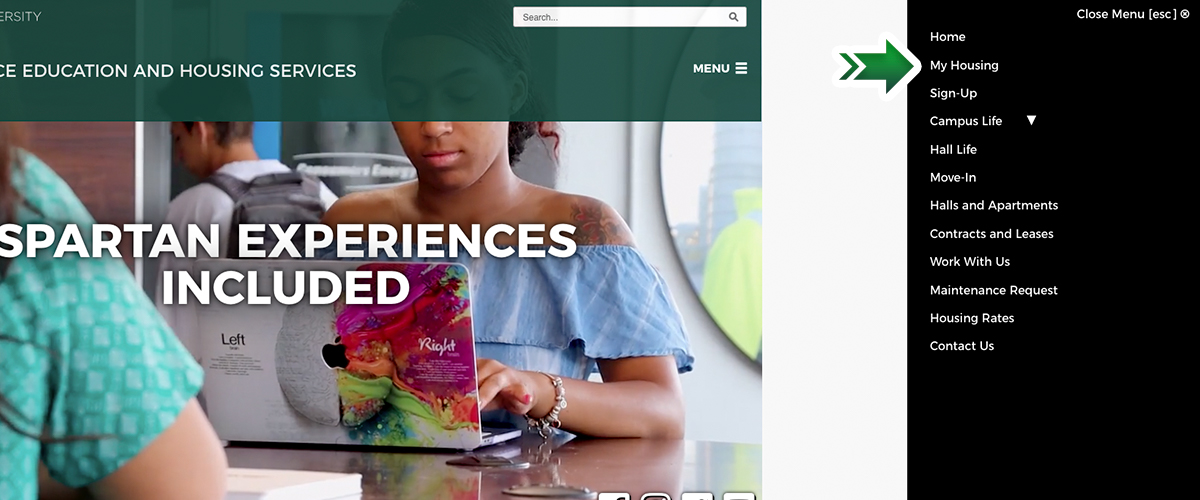Screen dimensions: 1200x500
Task: View Contracts and Leases
Action: coord(992,233)
